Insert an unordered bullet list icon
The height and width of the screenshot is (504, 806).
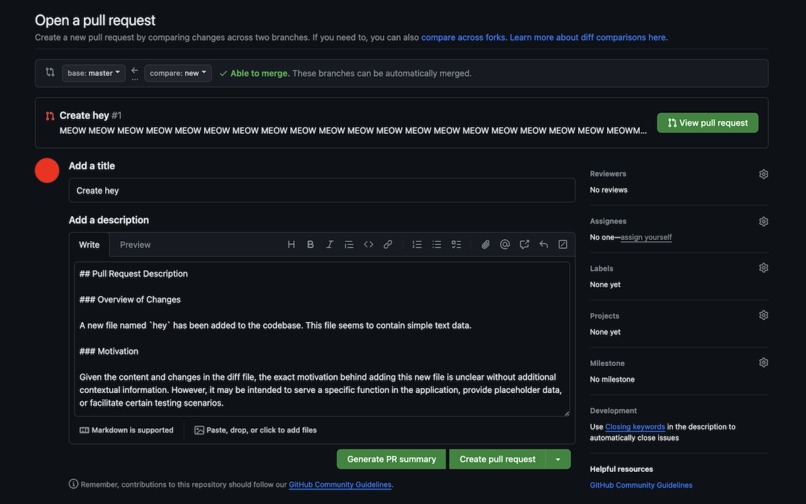(x=436, y=244)
